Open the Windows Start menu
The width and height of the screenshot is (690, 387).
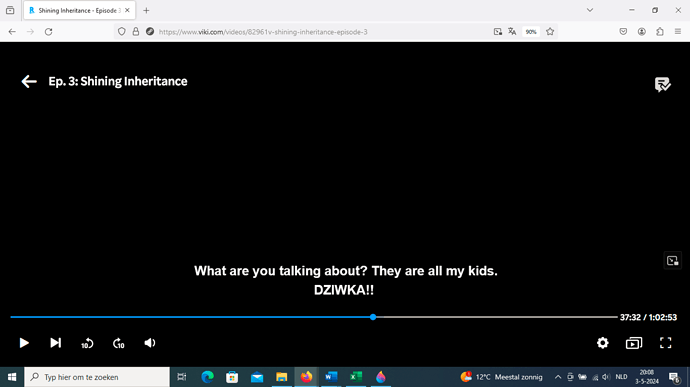[x=12, y=377]
